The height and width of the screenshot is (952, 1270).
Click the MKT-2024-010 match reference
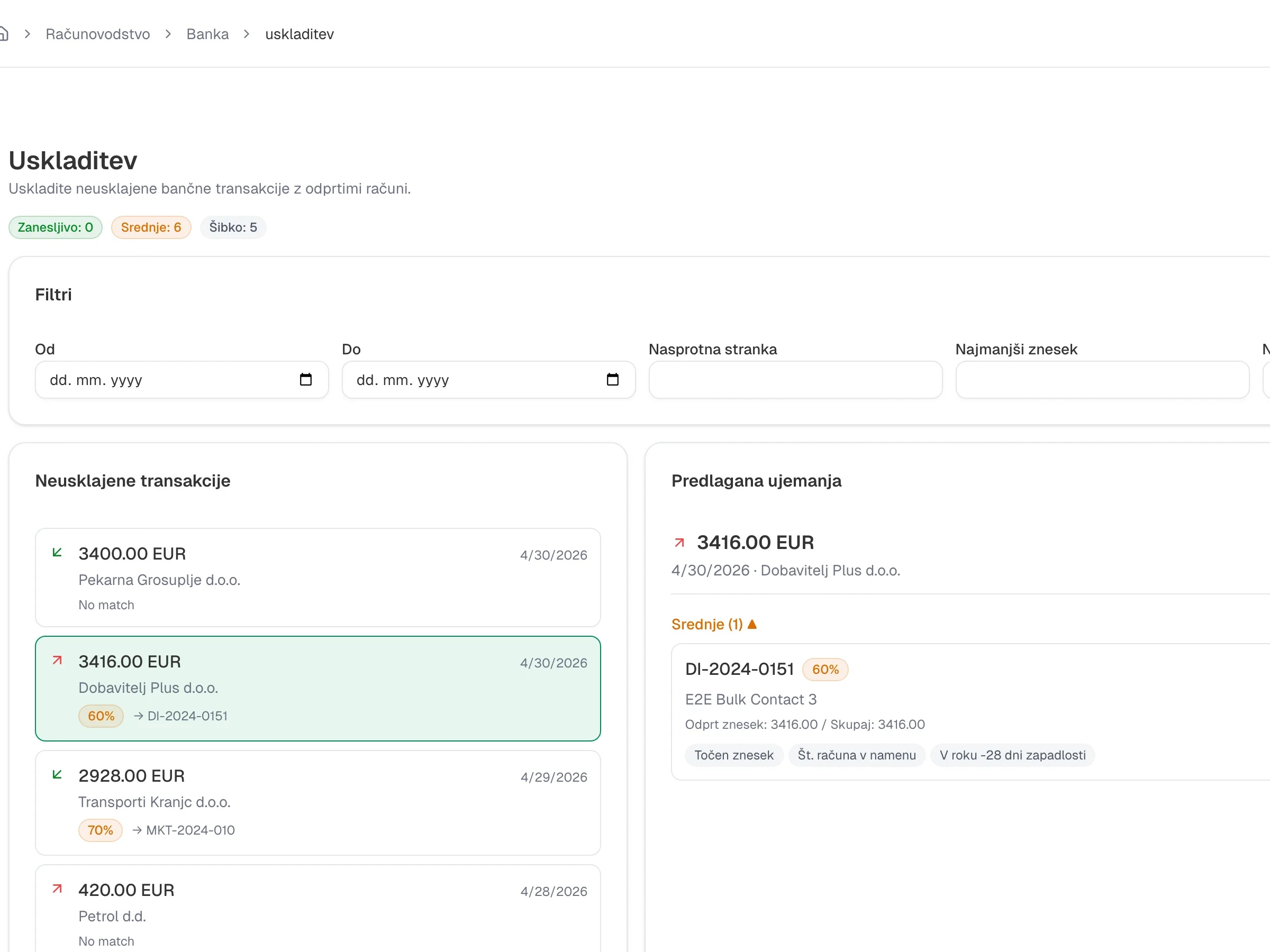pyautogui.click(x=184, y=830)
